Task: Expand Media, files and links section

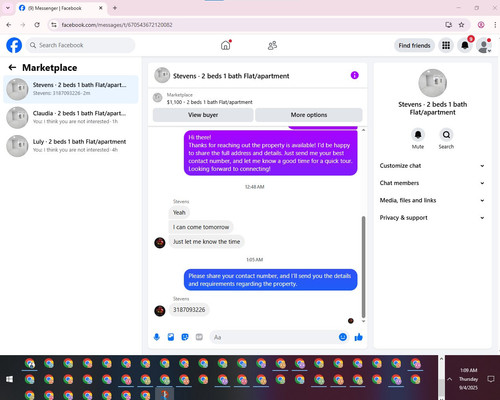Action: [432, 200]
